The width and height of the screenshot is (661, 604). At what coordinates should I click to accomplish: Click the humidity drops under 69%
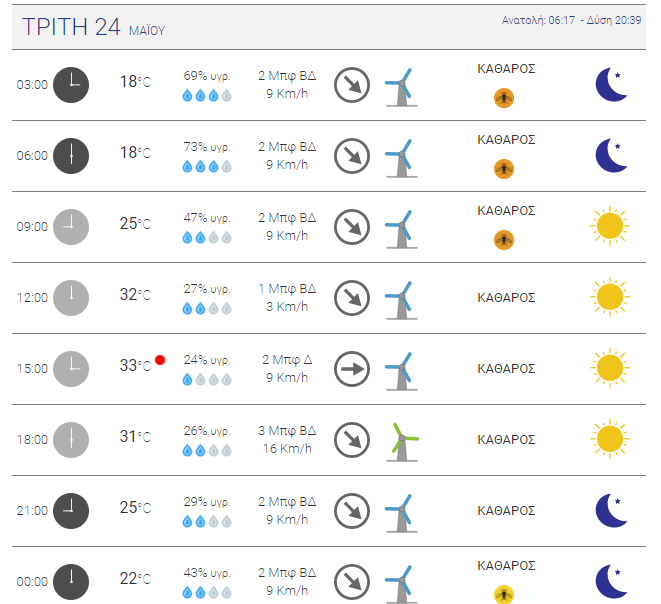[207, 96]
